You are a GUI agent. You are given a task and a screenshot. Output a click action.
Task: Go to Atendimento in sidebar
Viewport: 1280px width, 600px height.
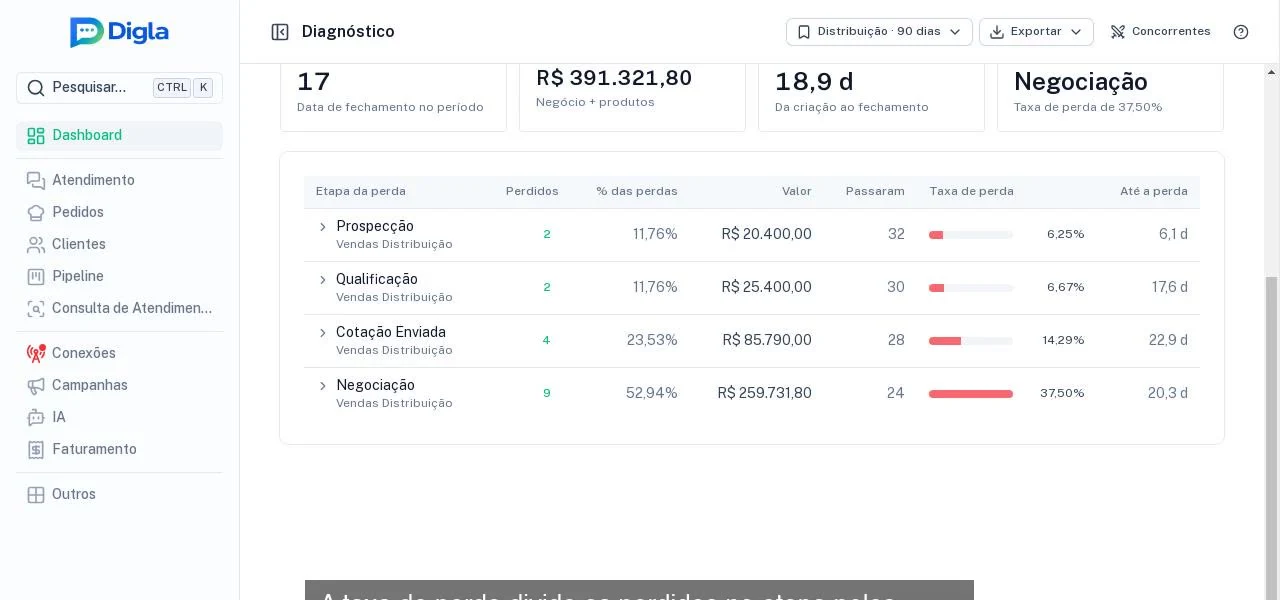[119, 181]
